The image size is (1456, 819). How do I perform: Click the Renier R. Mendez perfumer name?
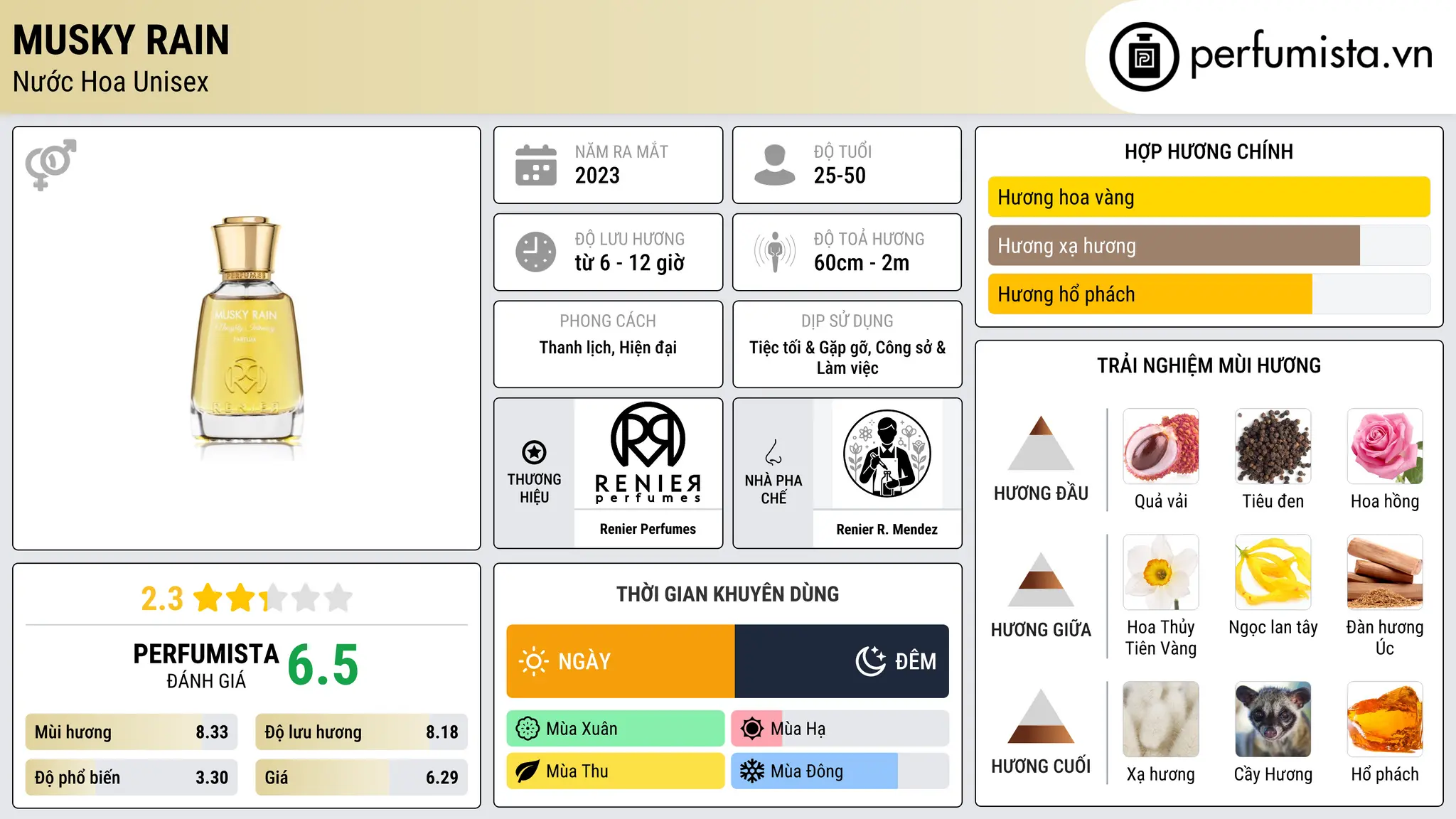click(887, 529)
